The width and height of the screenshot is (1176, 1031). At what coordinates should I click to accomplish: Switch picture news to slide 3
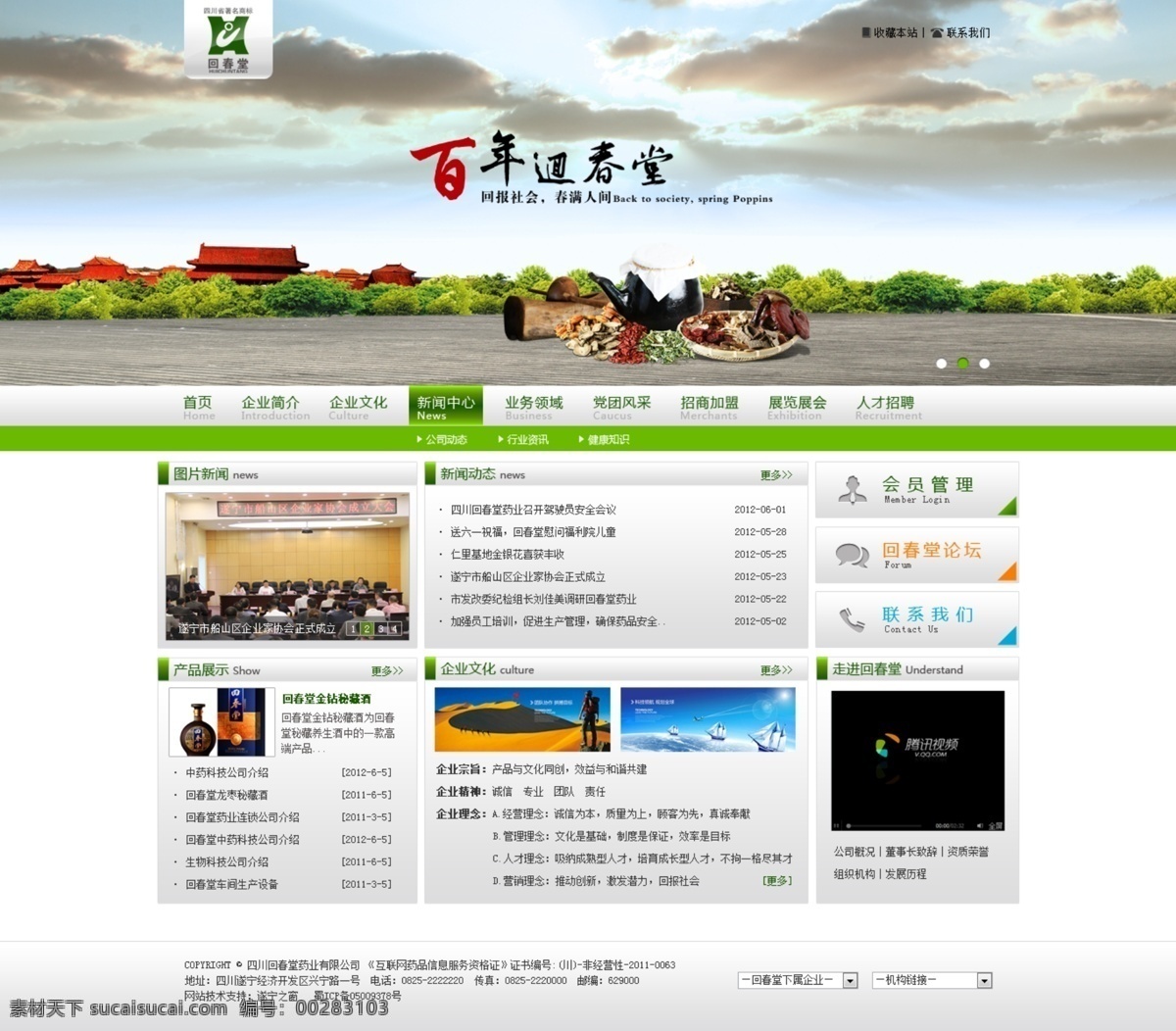[x=380, y=629]
